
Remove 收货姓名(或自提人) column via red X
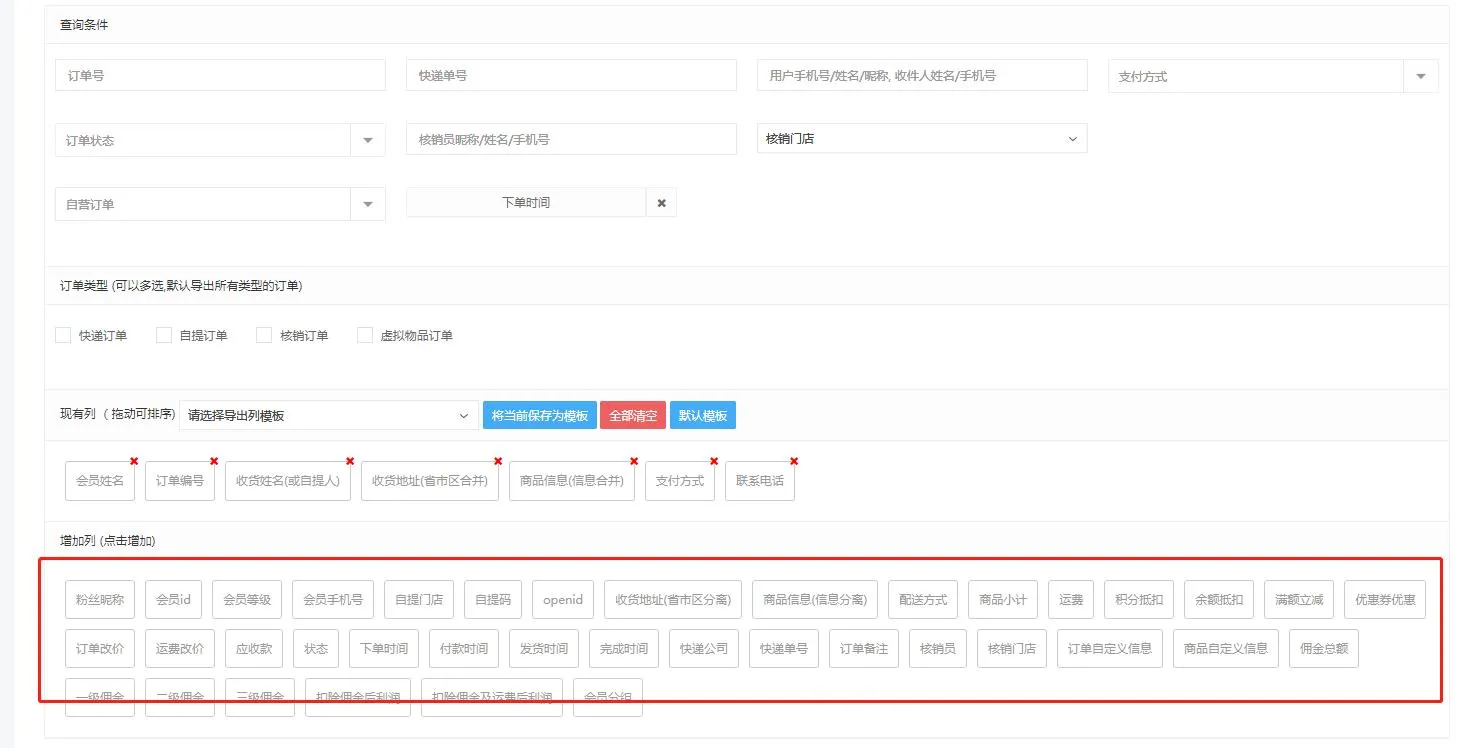[x=350, y=461]
